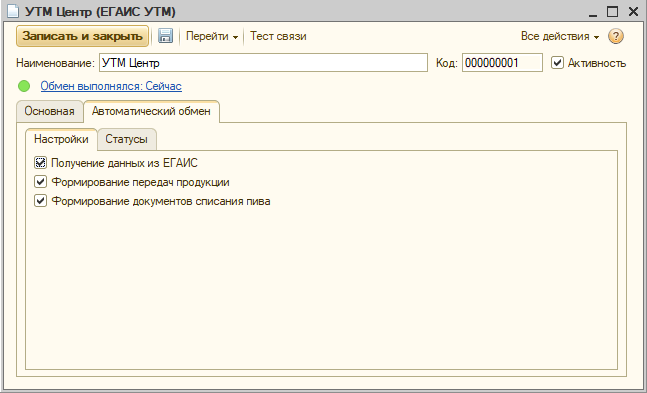The width and height of the screenshot is (647, 393).
Task: Open help via the question mark icon
Action: click(x=616, y=36)
